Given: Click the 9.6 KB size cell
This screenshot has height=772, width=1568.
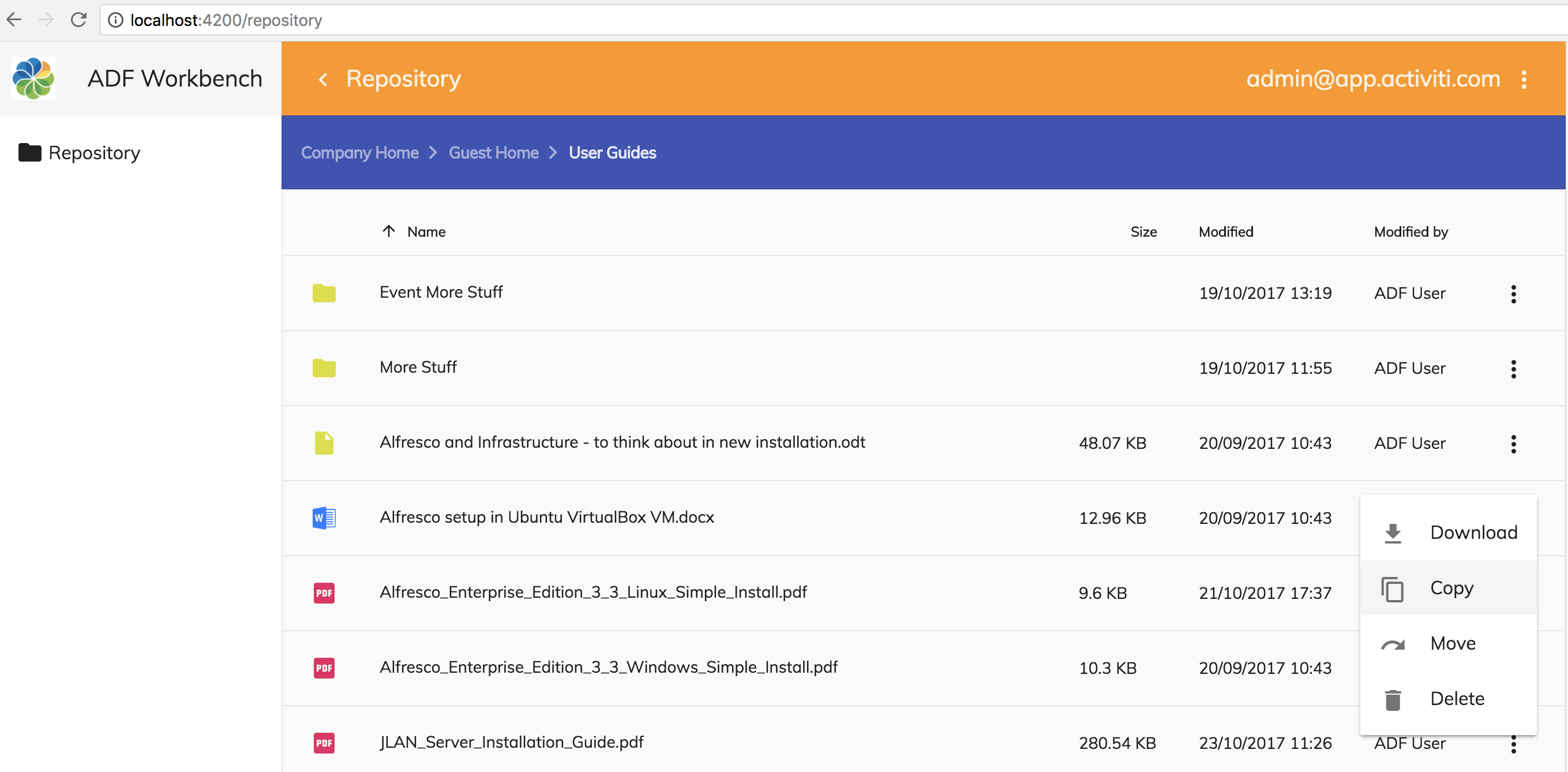Looking at the screenshot, I should tap(1103, 593).
